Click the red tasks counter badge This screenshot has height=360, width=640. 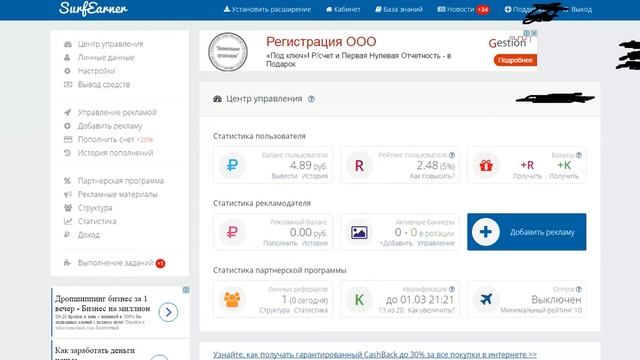tap(160, 263)
